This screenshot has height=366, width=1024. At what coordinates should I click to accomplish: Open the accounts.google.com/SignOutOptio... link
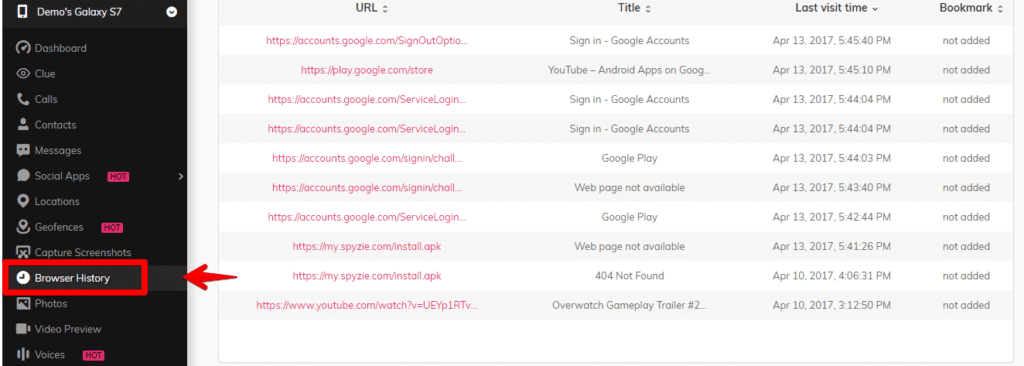367,41
